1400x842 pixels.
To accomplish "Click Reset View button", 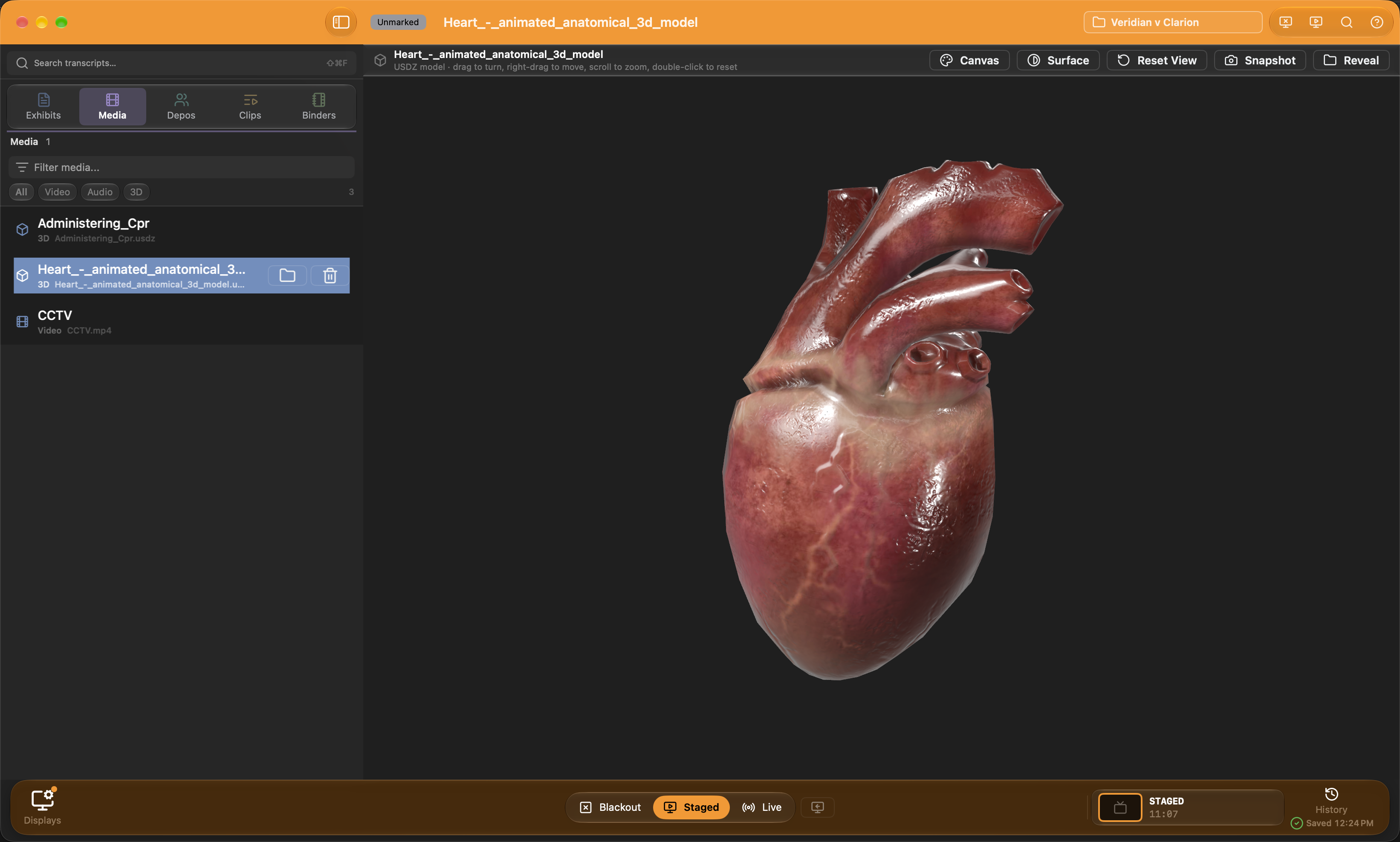I will pyautogui.click(x=1157, y=60).
